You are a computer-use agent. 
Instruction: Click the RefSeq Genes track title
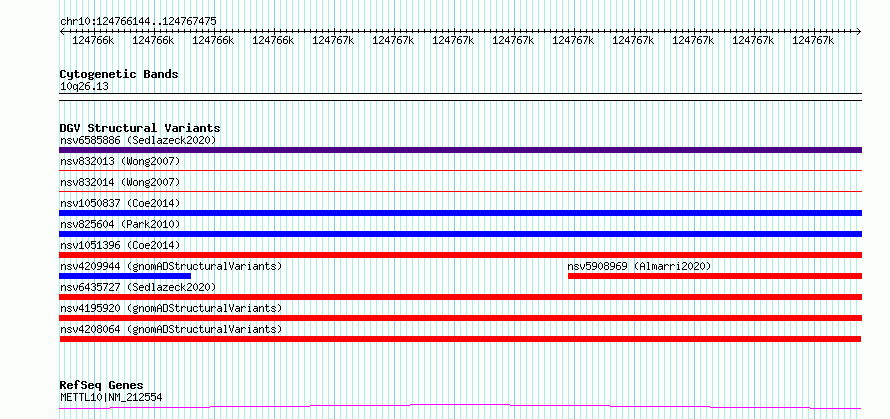point(101,386)
